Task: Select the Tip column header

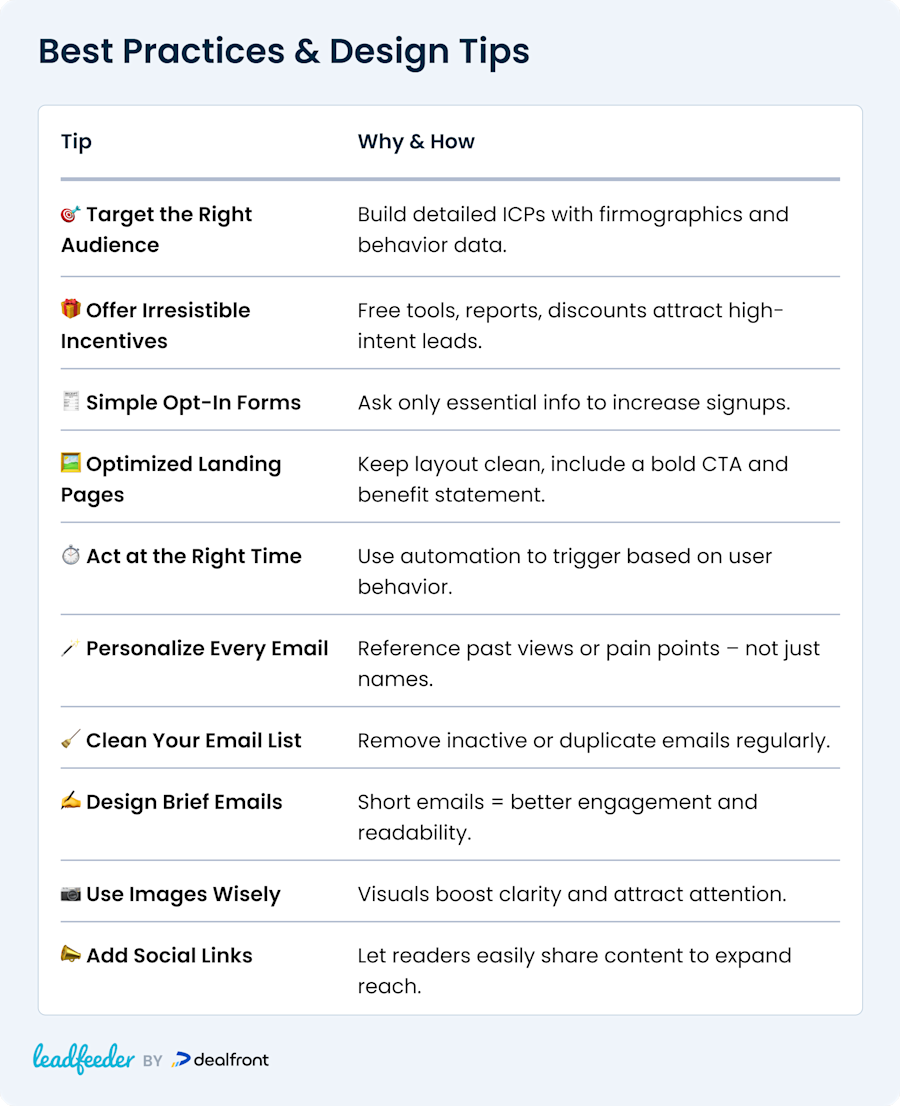Action: click(x=76, y=142)
